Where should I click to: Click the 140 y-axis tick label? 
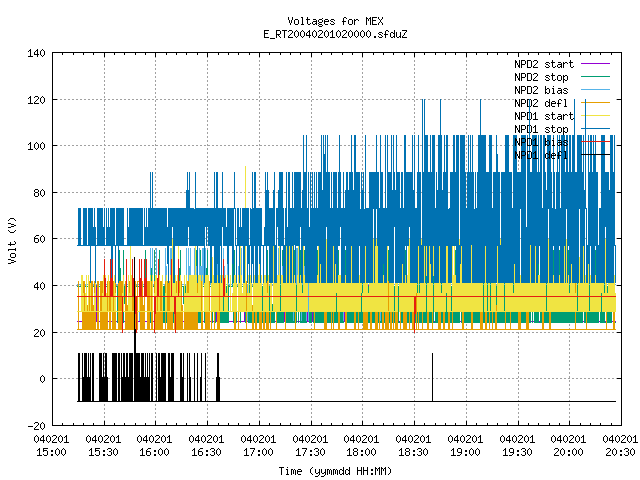(36, 53)
